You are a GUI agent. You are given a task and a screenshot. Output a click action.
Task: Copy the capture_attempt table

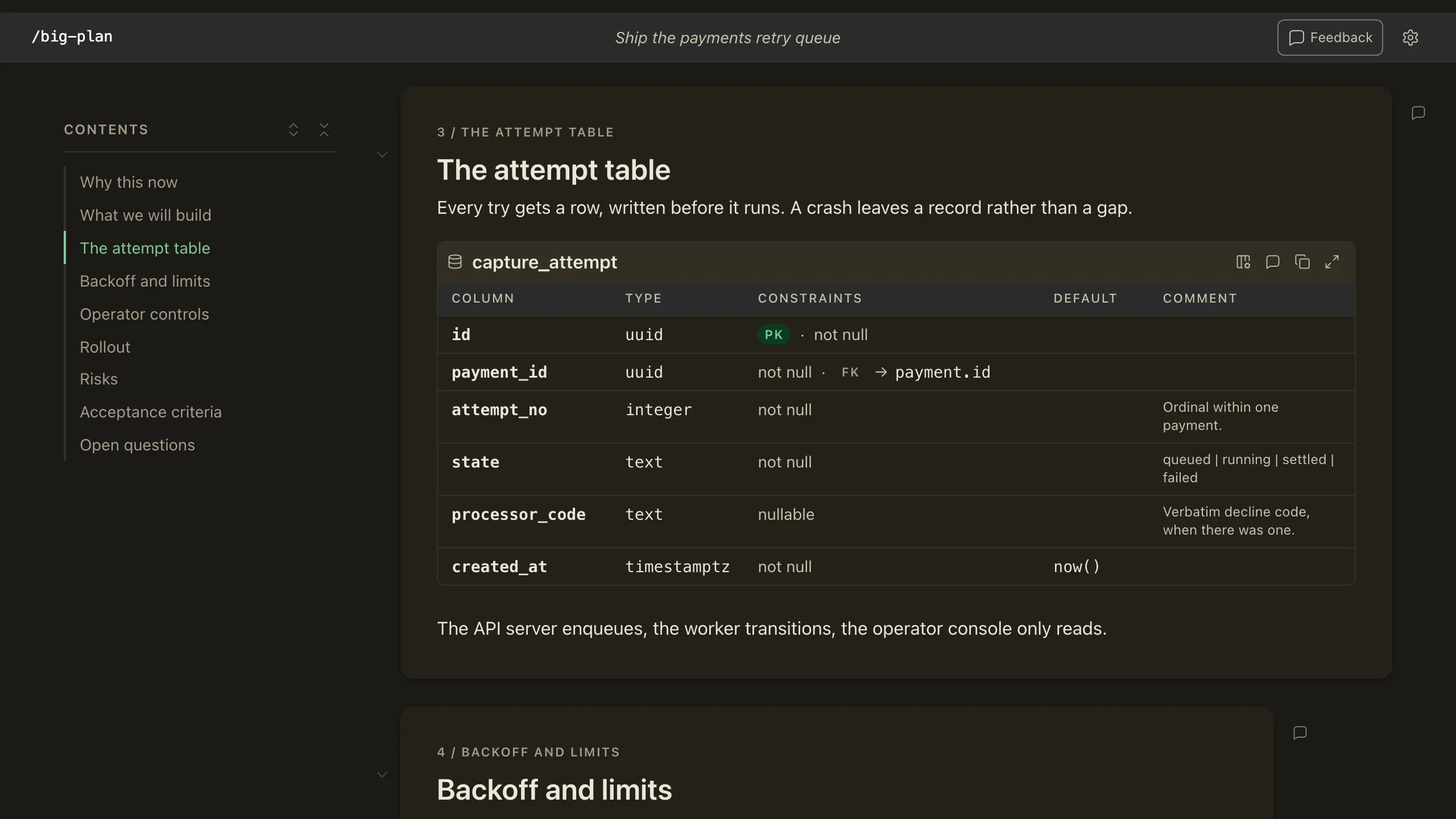point(1302,262)
